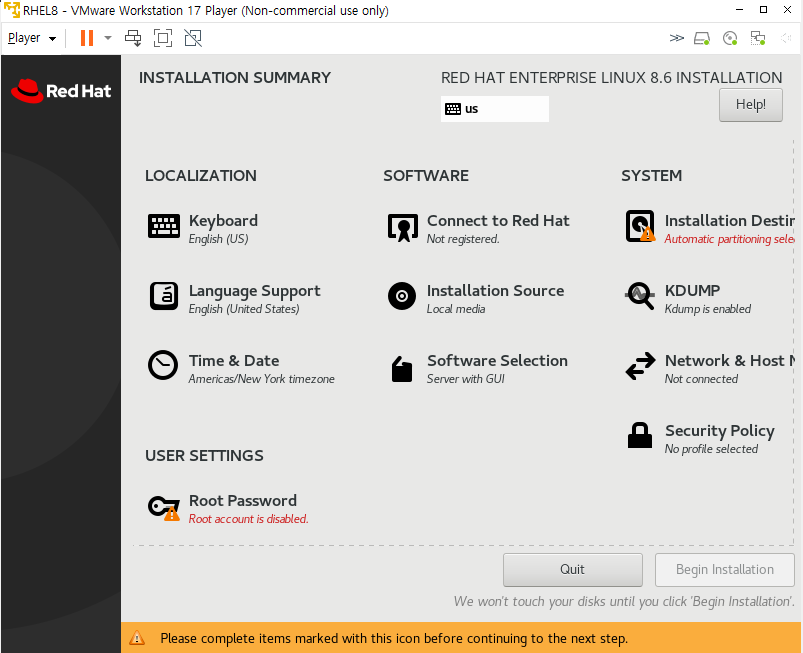This screenshot has width=803, height=653.
Task: Click the VMware Player title bar icon
Action: pyautogui.click(x=11, y=10)
